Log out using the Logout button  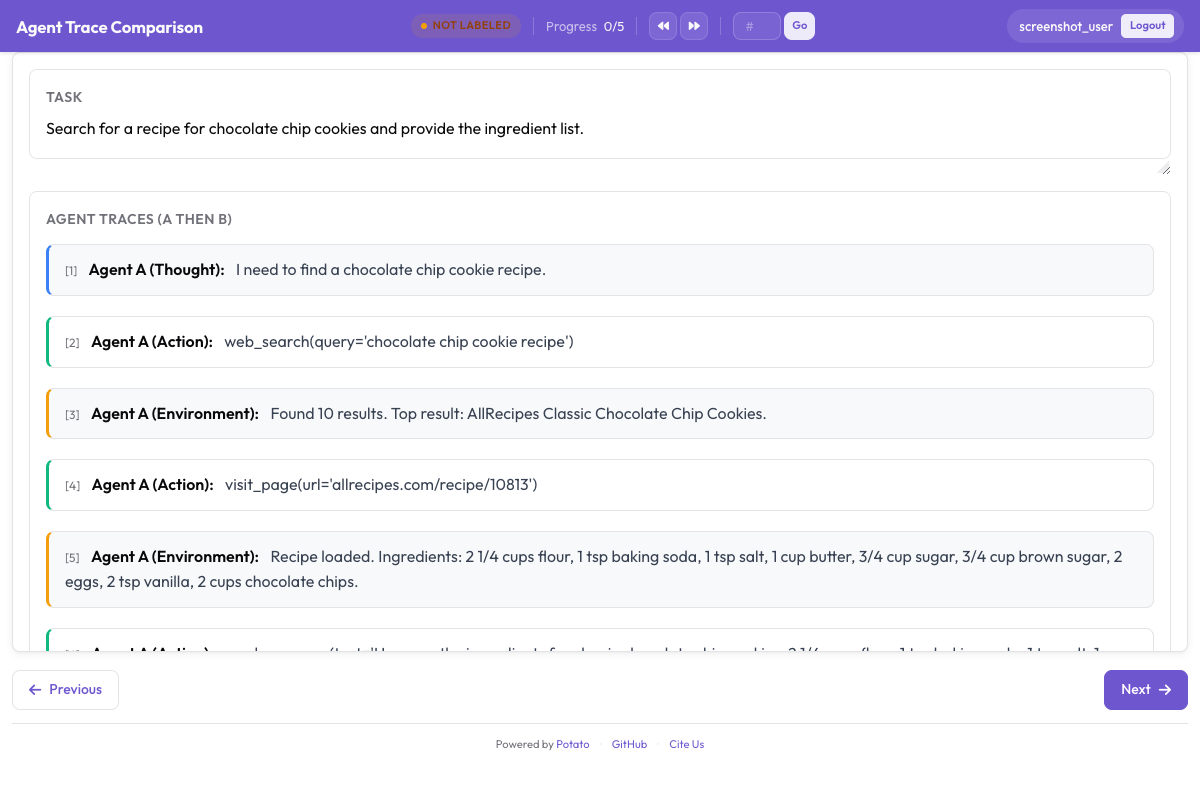tap(1147, 26)
